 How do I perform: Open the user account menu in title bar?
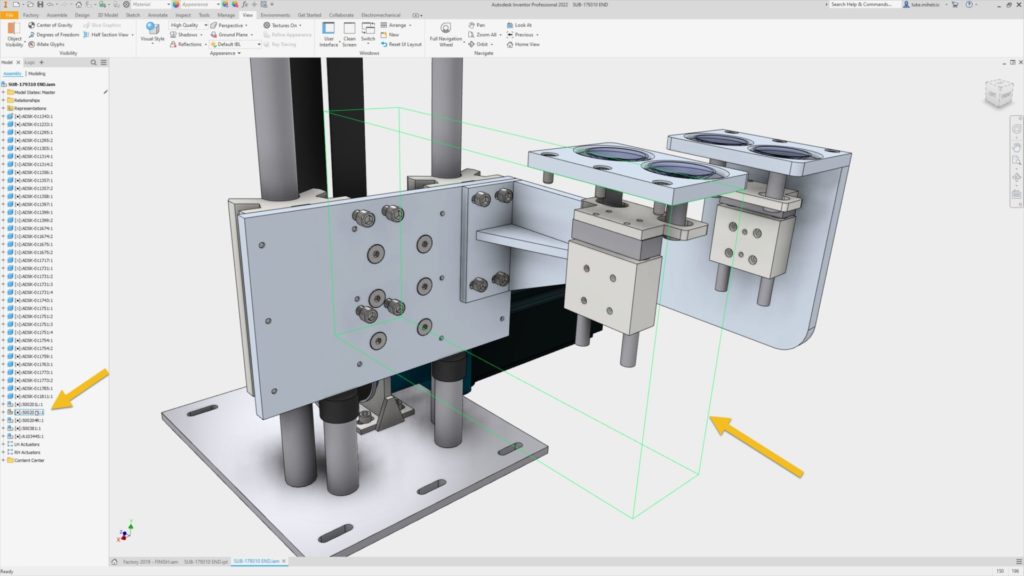925,5
